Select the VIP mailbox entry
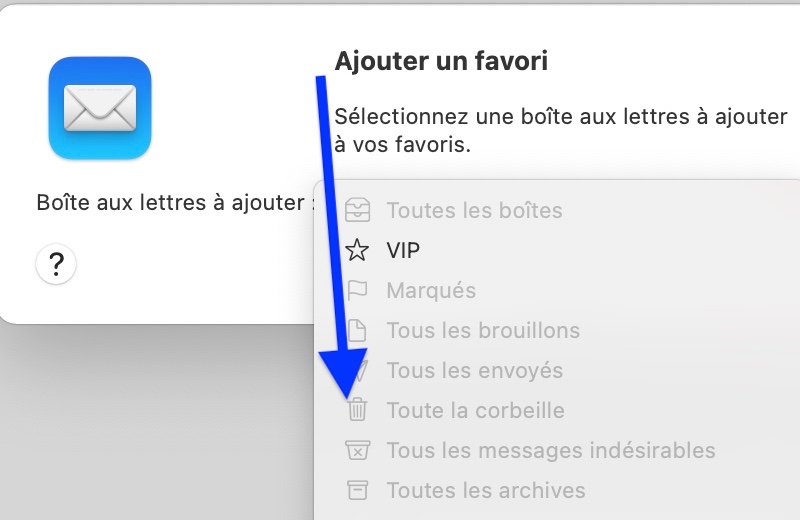 tap(404, 251)
